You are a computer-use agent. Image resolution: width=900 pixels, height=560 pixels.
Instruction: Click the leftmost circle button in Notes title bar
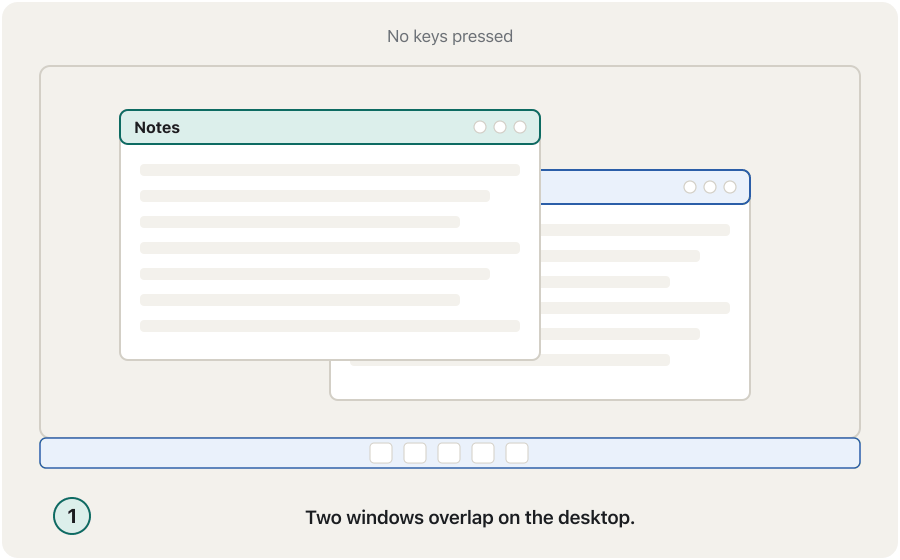click(x=480, y=127)
